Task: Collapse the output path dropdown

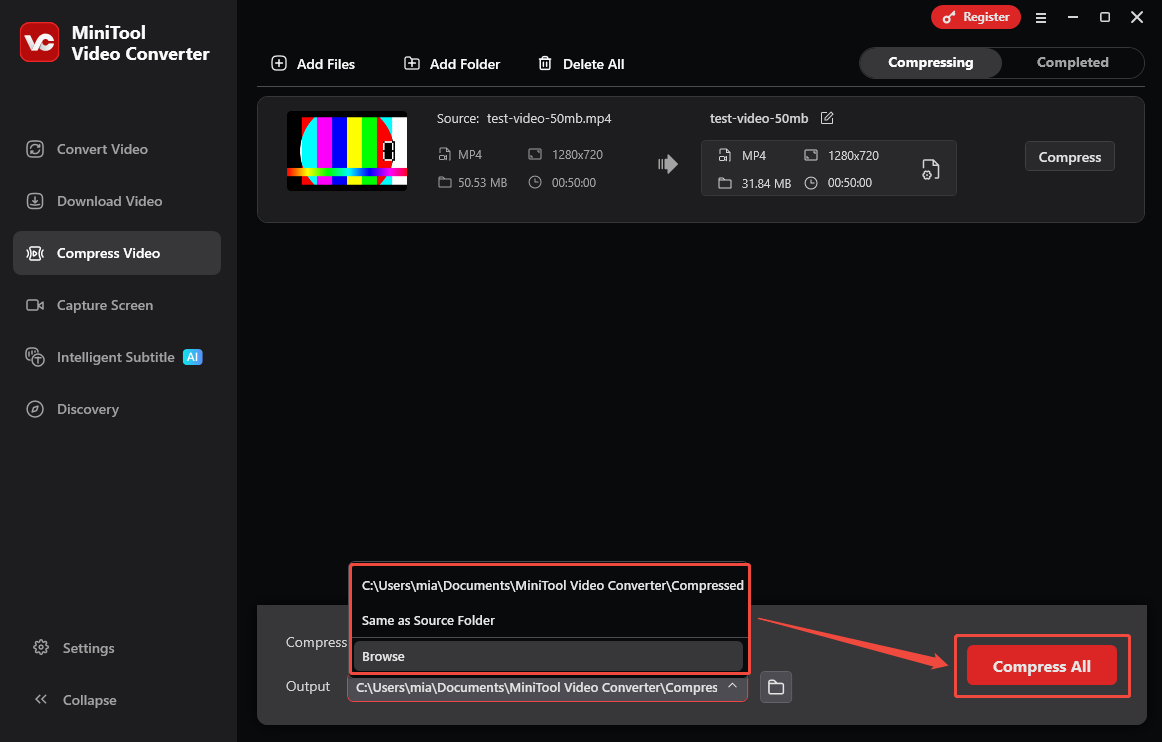Action: coord(733,687)
